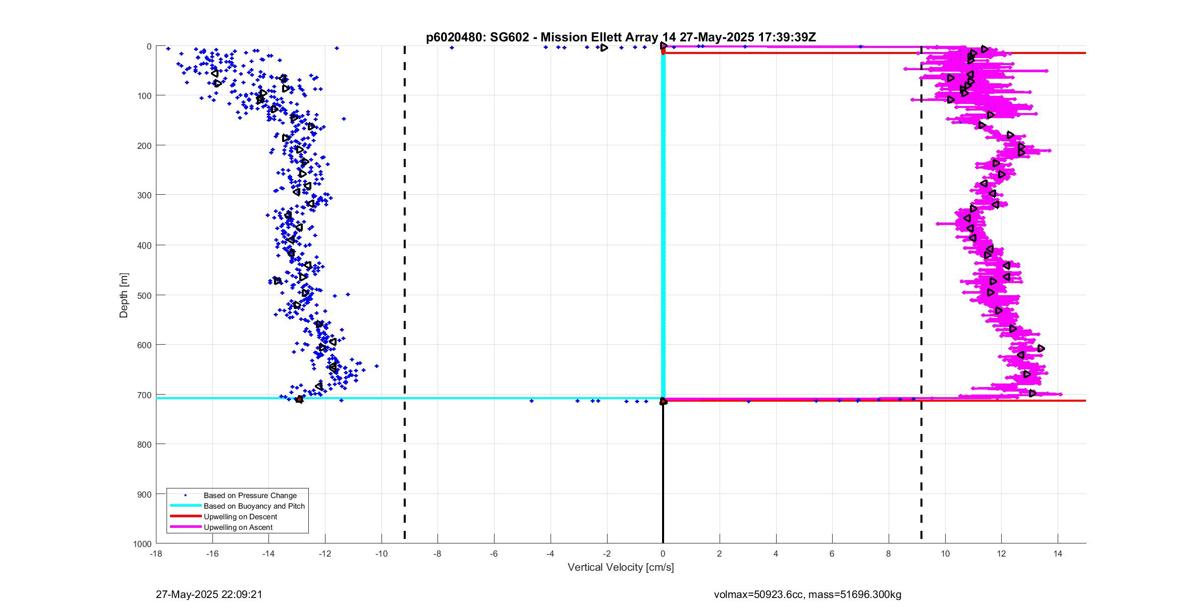Screen dimensions: 1200x611
Task: Click x-axis tick label '4'
Action: point(776,553)
